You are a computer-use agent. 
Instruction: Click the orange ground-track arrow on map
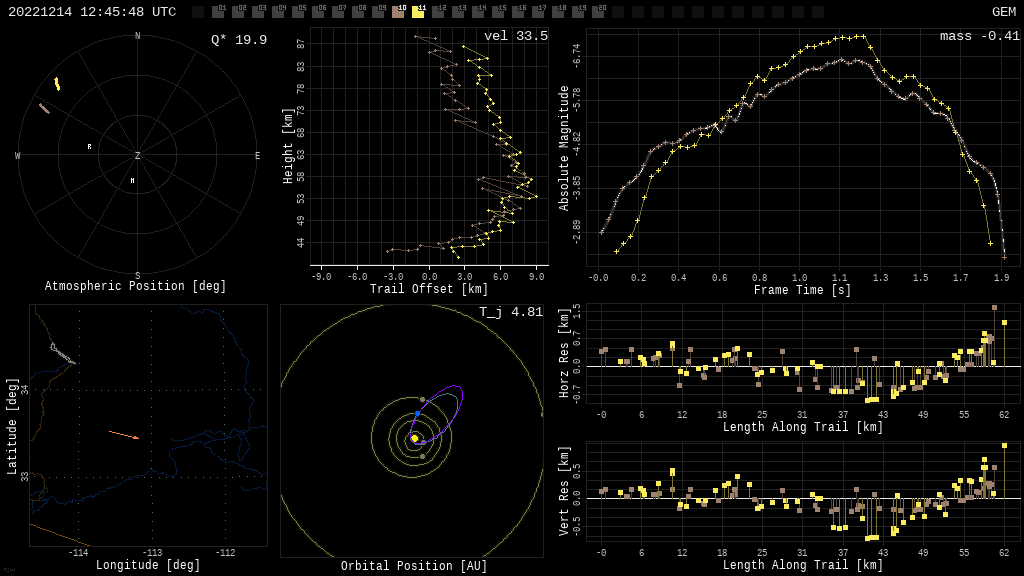coord(124,435)
